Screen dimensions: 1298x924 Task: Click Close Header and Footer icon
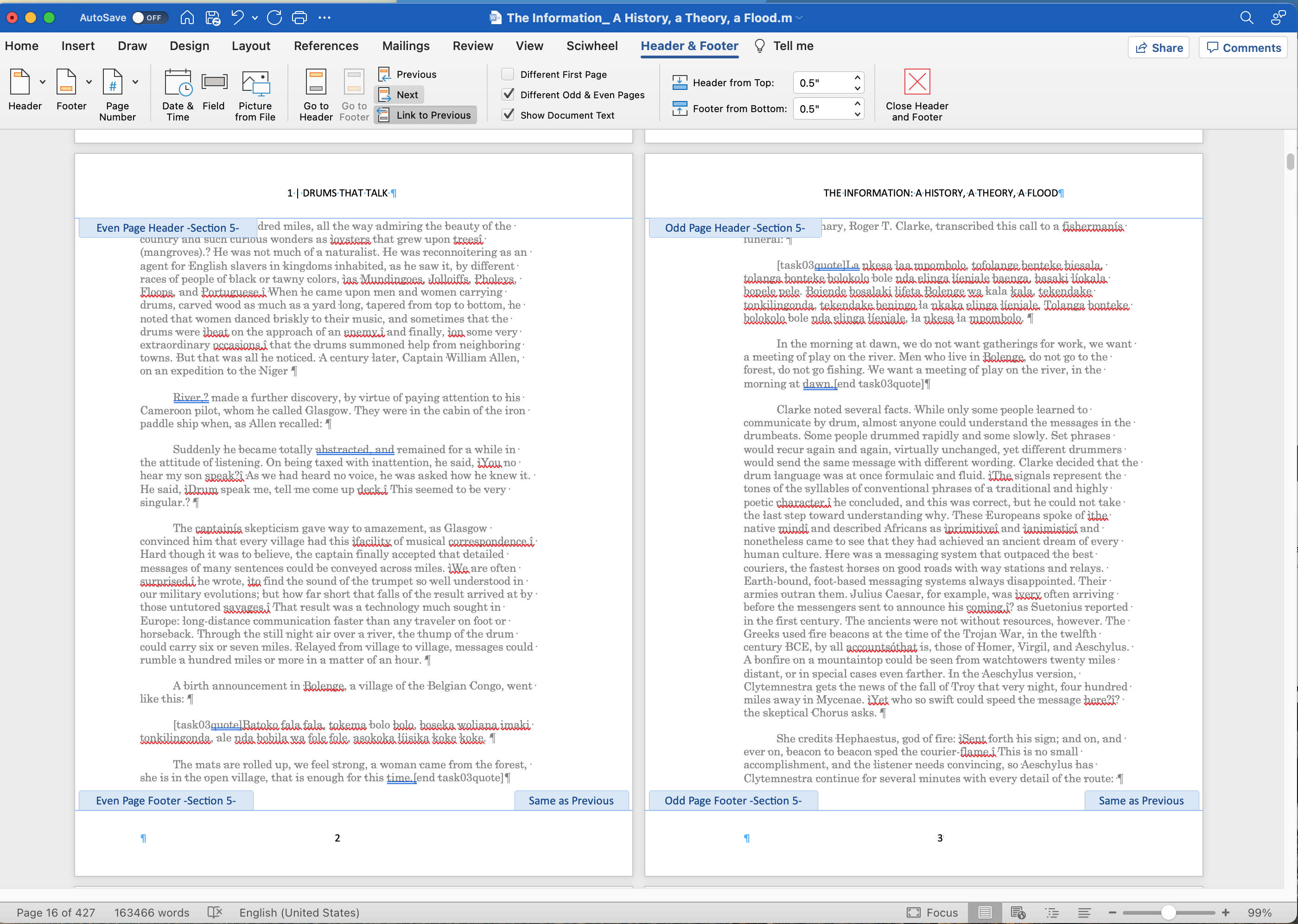click(x=917, y=82)
